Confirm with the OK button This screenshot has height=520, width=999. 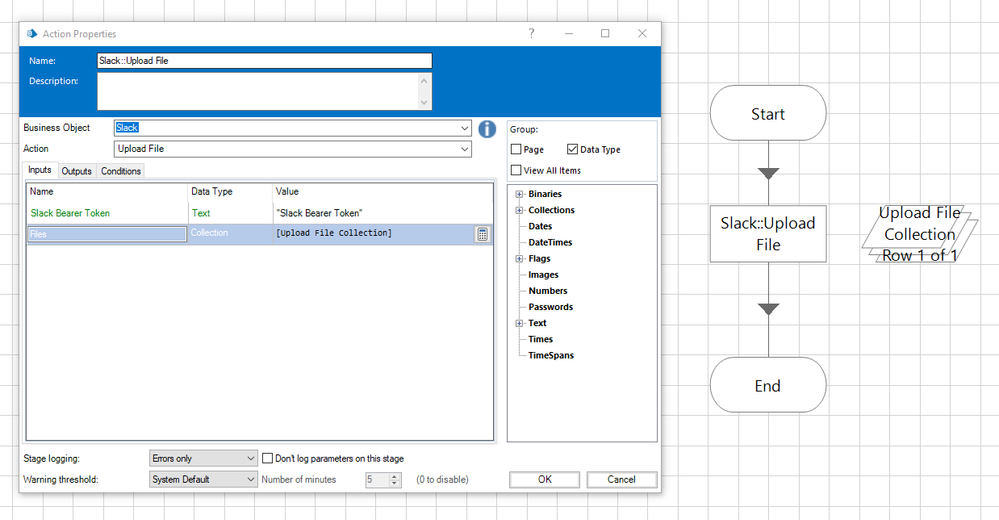pos(544,479)
